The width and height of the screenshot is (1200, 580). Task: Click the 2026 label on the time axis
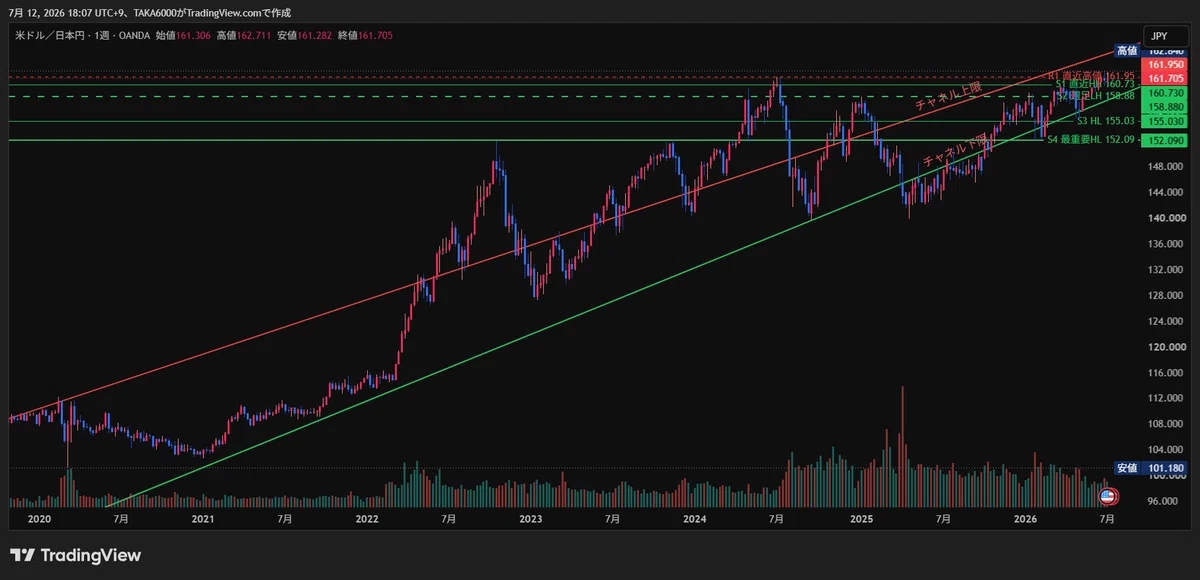tap(1025, 519)
